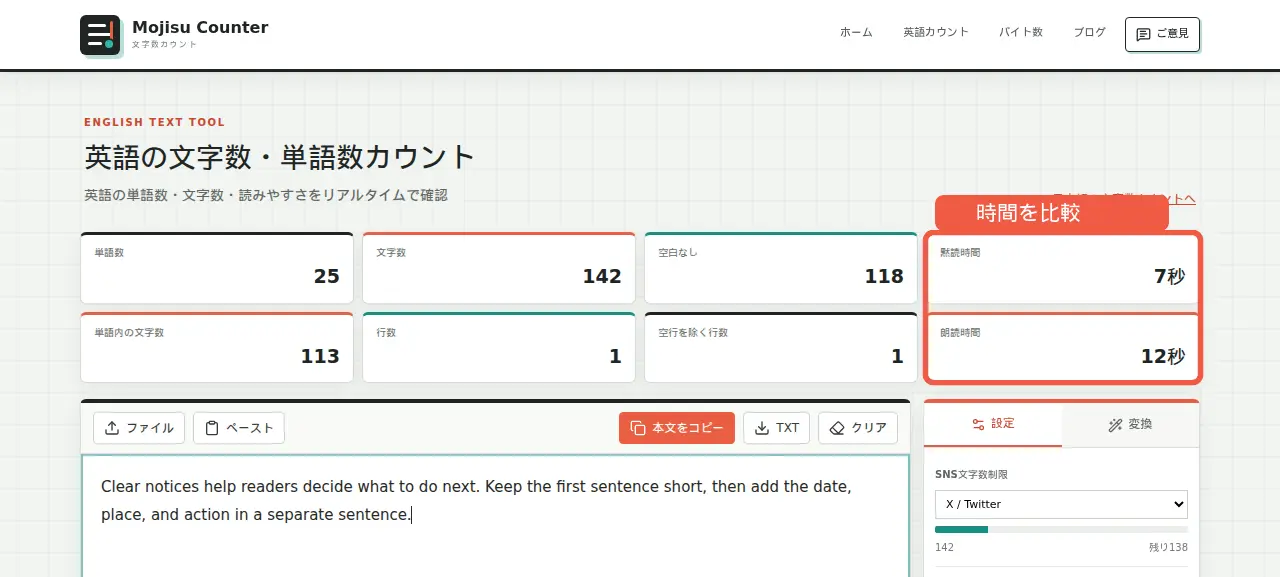Copy text with 本文をコピー button
The height and width of the screenshot is (577, 1280).
click(677, 428)
